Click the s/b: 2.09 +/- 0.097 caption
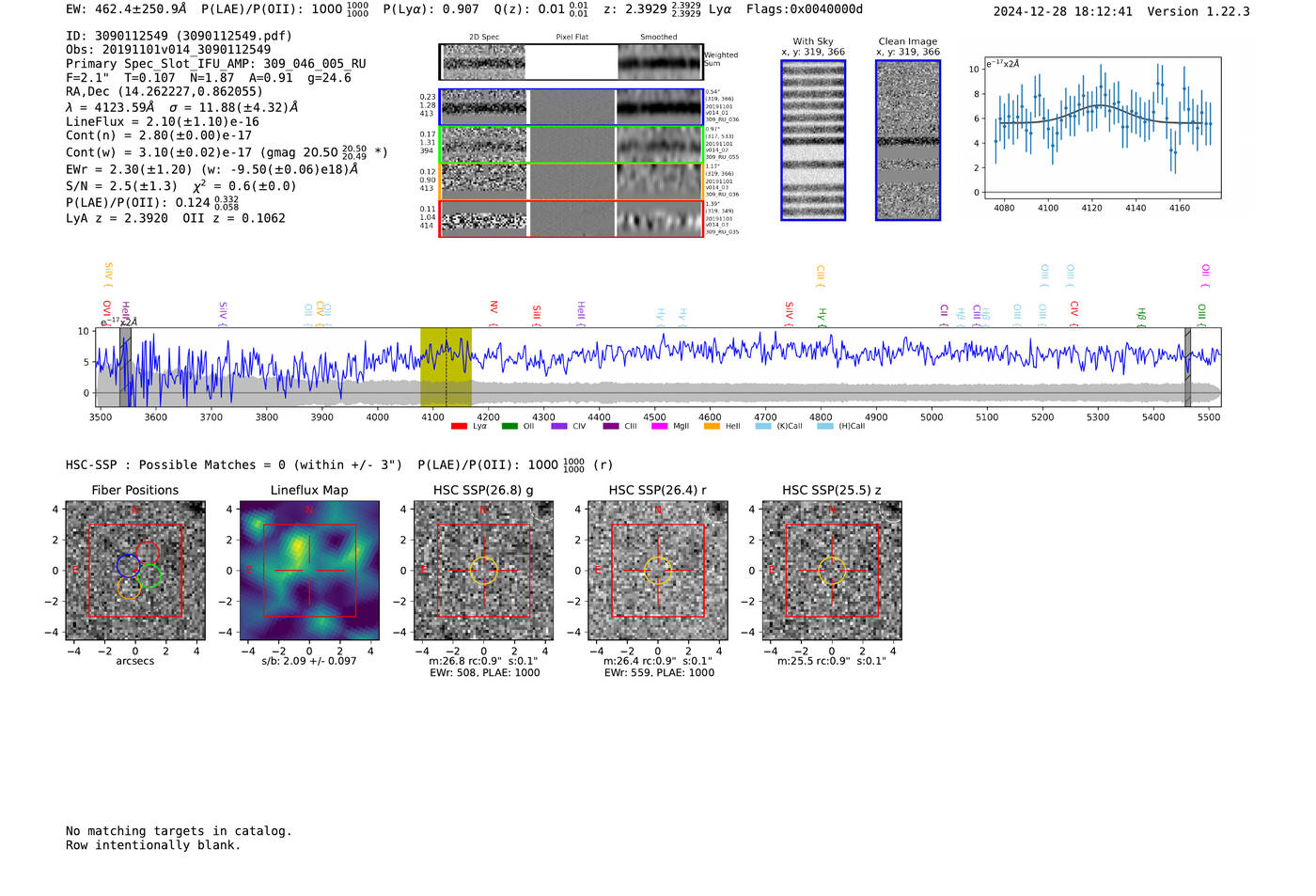The height and width of the screenshot is (896, 1316). click(x=309, y=661)
